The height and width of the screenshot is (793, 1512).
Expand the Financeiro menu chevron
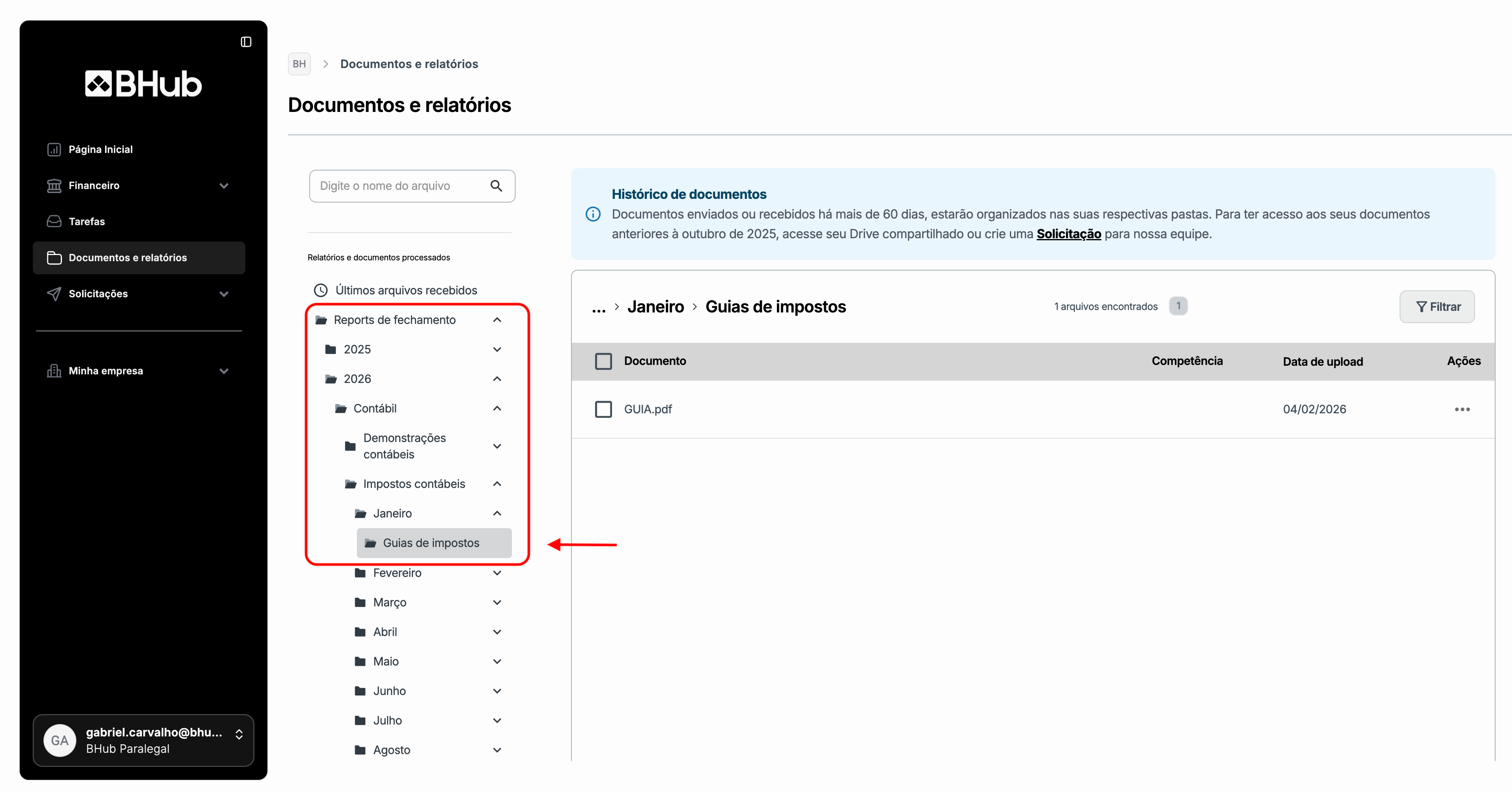pos(224,186)
